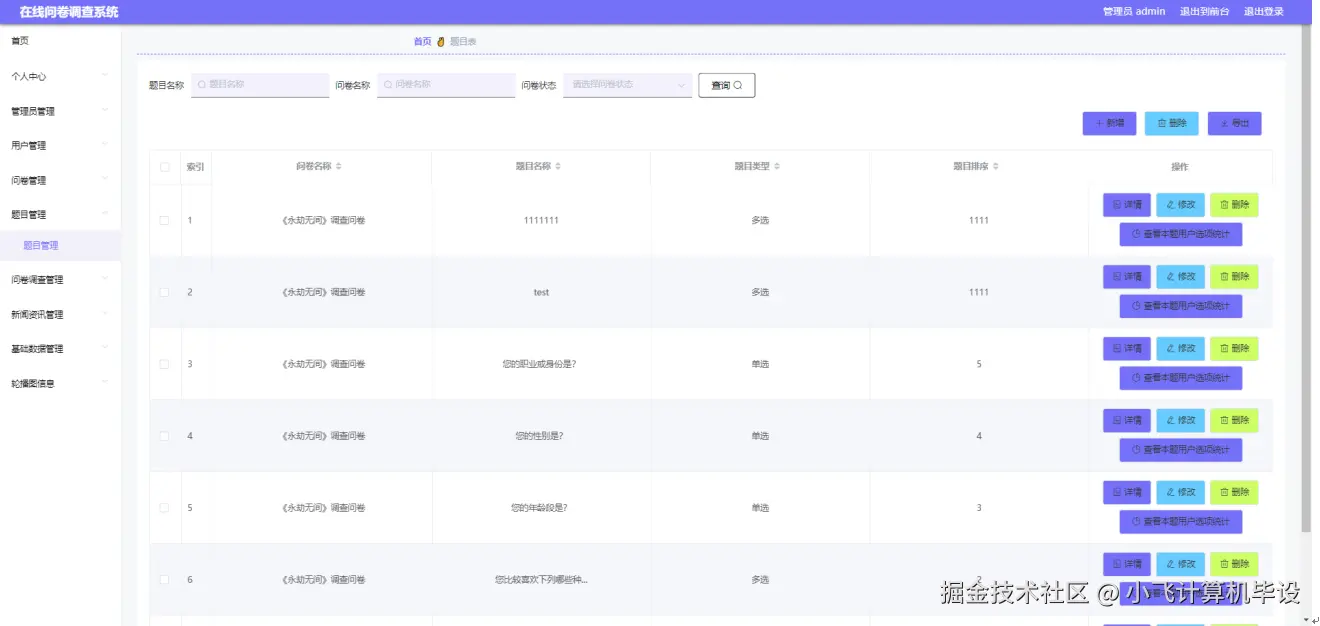Viewport: 1320px width, 626px height.
Task: Sort table by 题目排序 column arrows
Action: pos(996,167)
